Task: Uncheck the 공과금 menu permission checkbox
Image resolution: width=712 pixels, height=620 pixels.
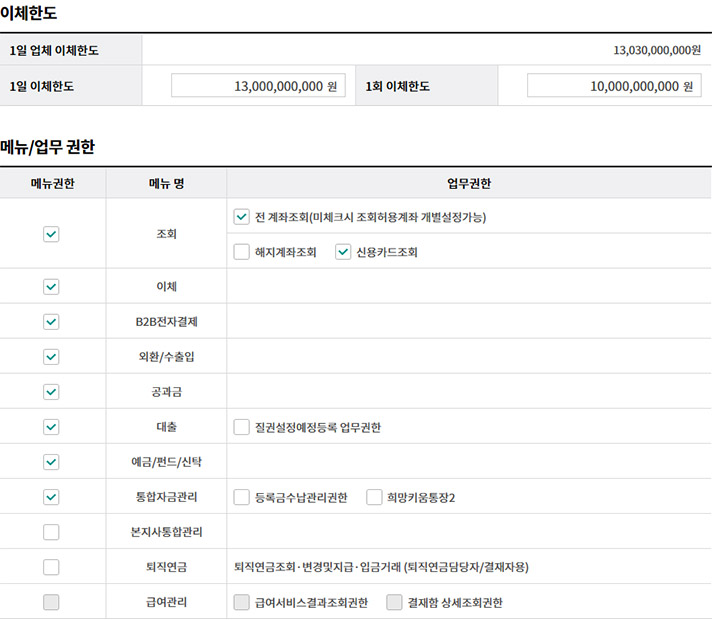Action: click(x=51, y=392)
